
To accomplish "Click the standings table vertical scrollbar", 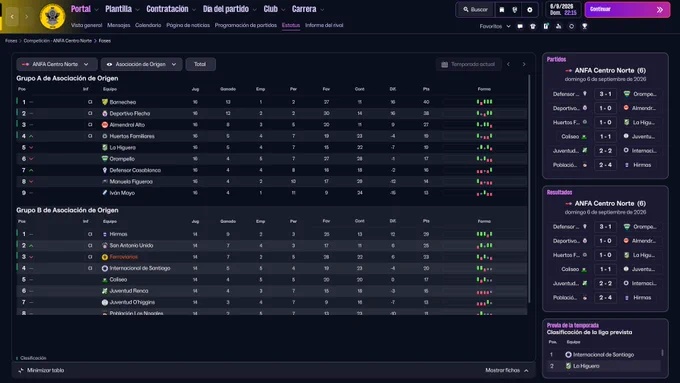I will [x=529, y=189].
